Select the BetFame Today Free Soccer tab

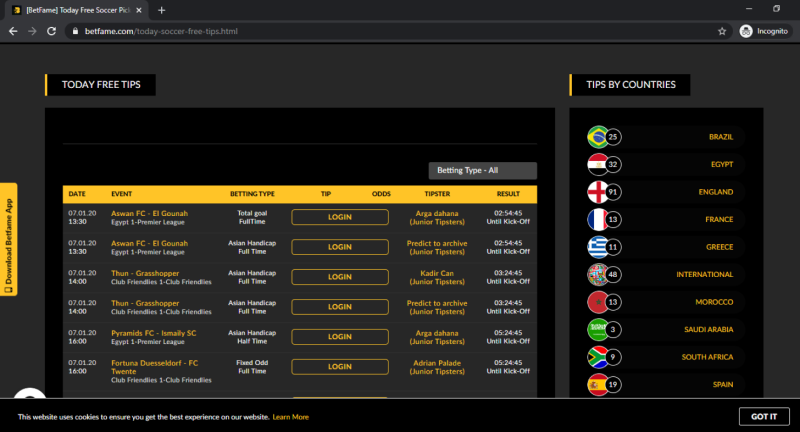pyautogui.click(x=78, y=10)
